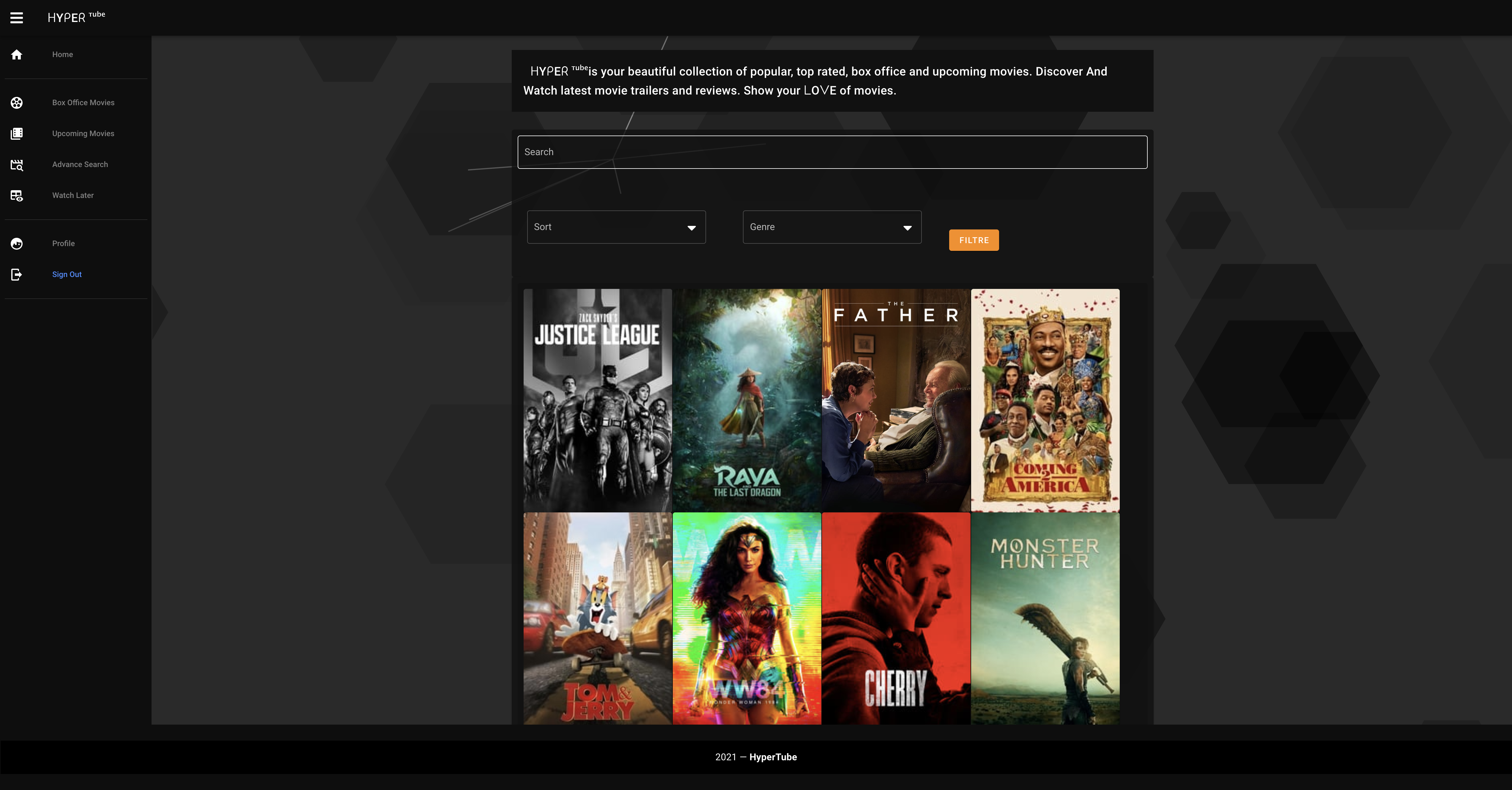This screenshot has width=1512, height=790.
Task: Open the Sort dropdown
Action: tap(616, 227)
